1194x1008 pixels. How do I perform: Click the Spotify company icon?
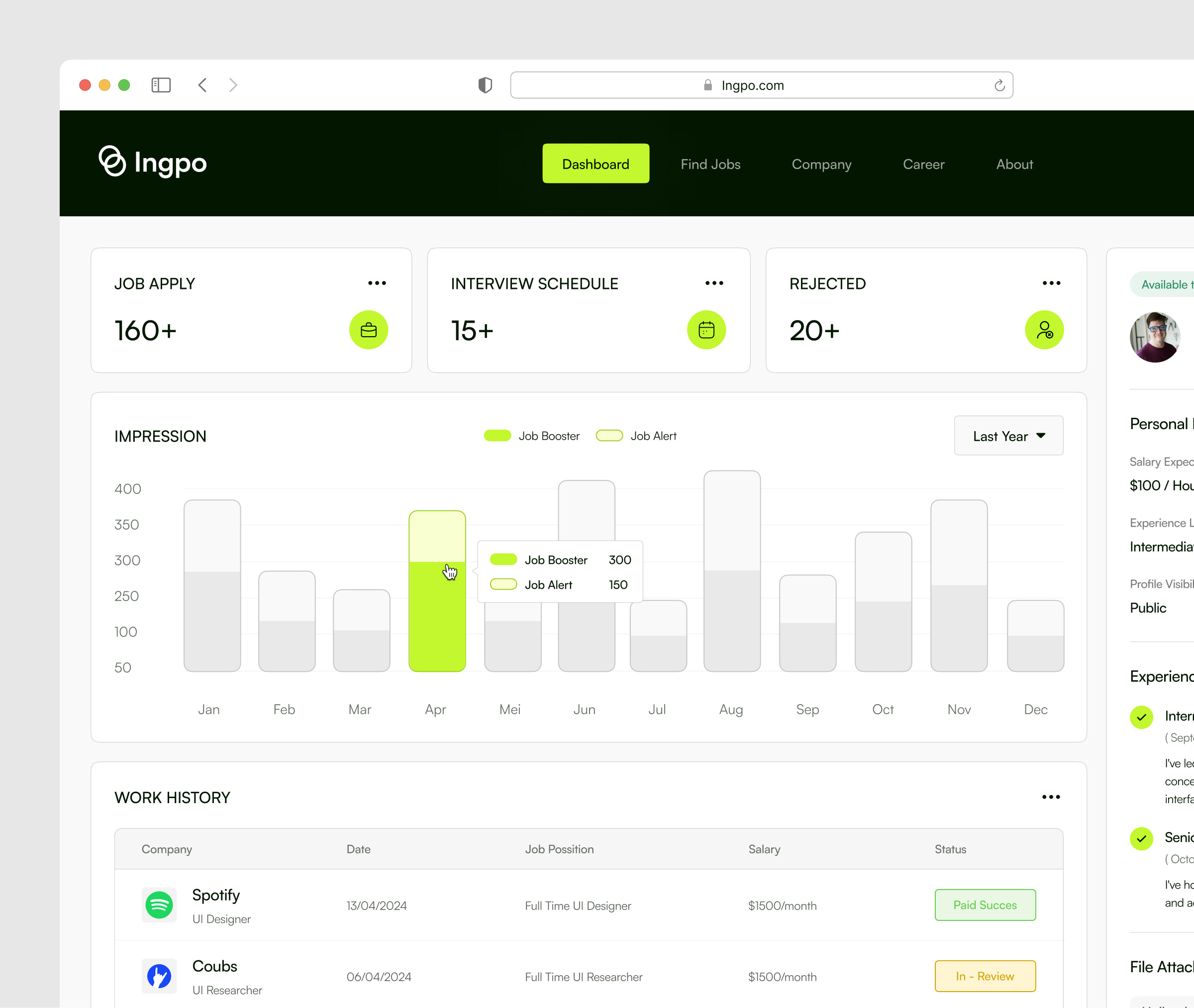159,905
